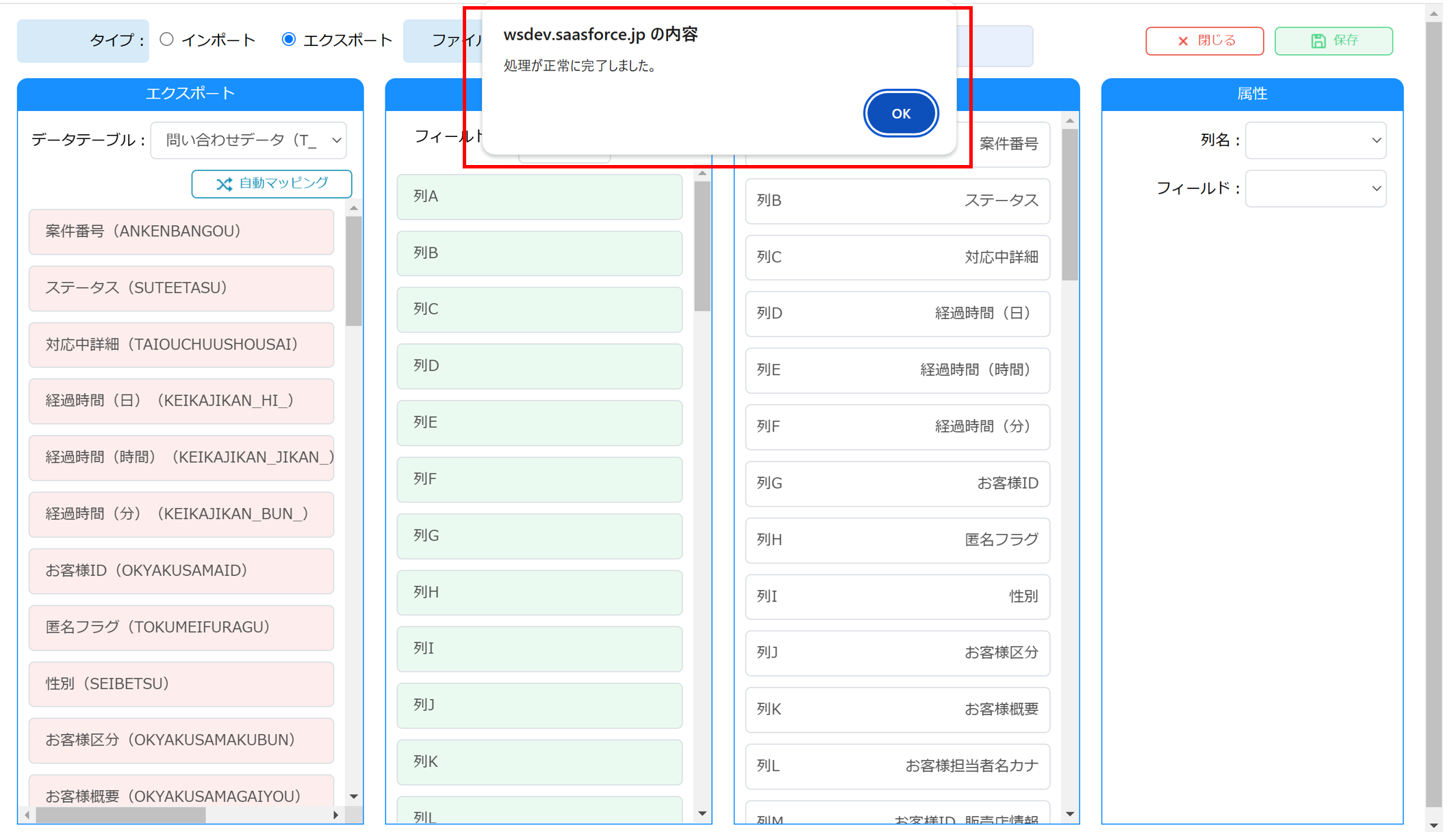This screenshot has height=832, width=1456.
Task: Select mapped row 列K お客様概要
Action: coord(897,709)
